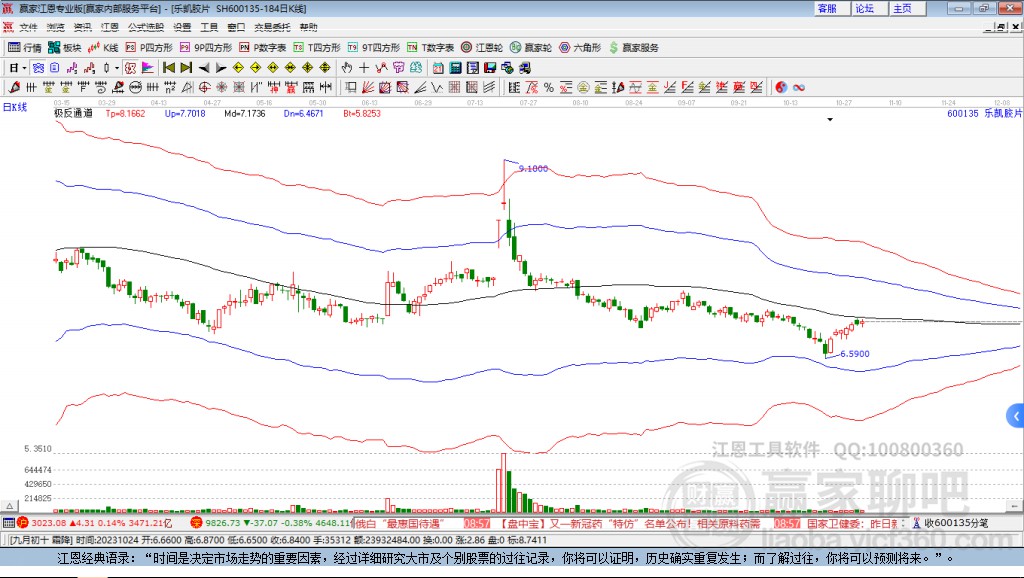
Task: Open the 工具 menu
Action: coord(209,27)
